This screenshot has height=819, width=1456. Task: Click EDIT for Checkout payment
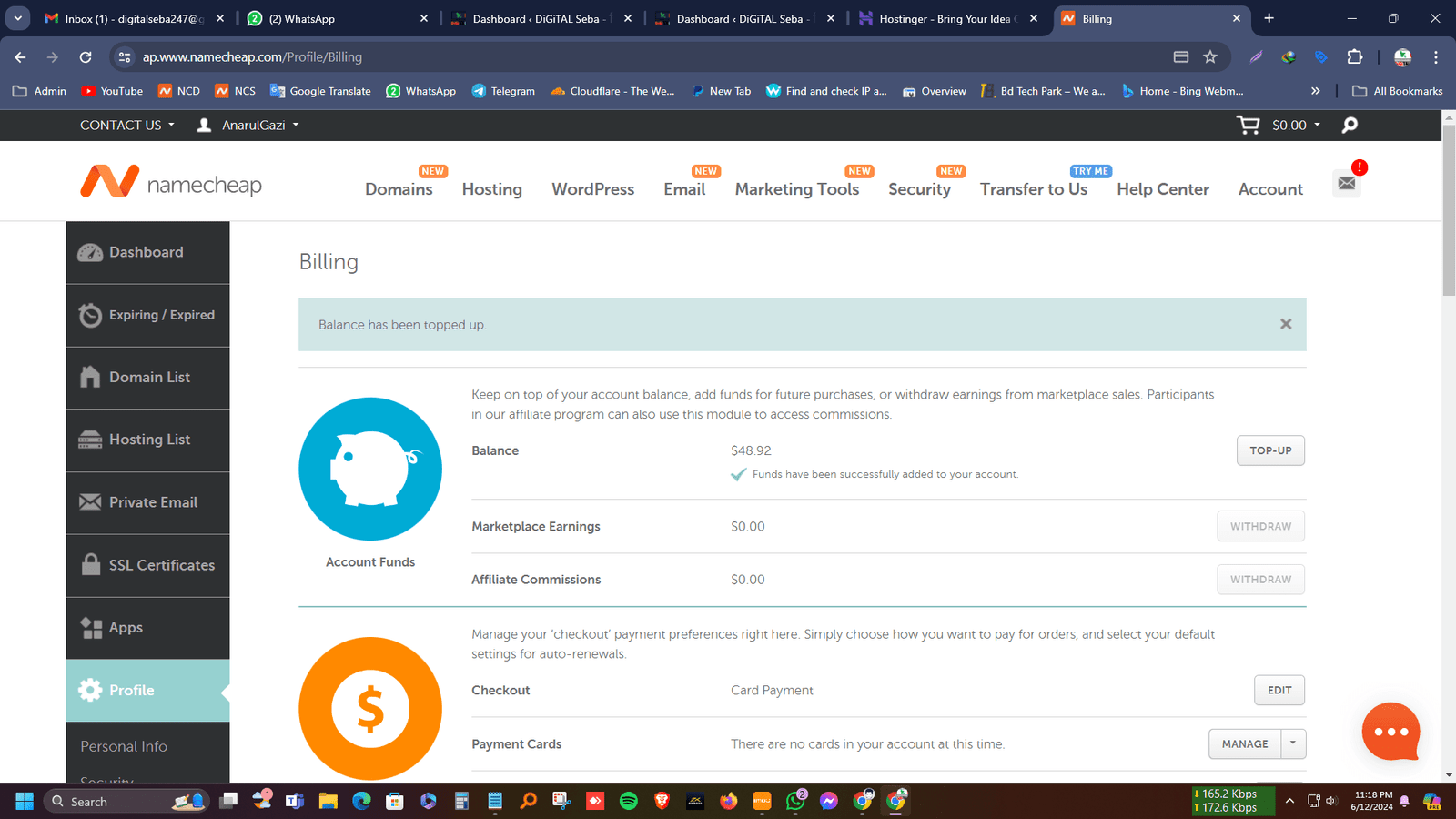click(1279, 690)
